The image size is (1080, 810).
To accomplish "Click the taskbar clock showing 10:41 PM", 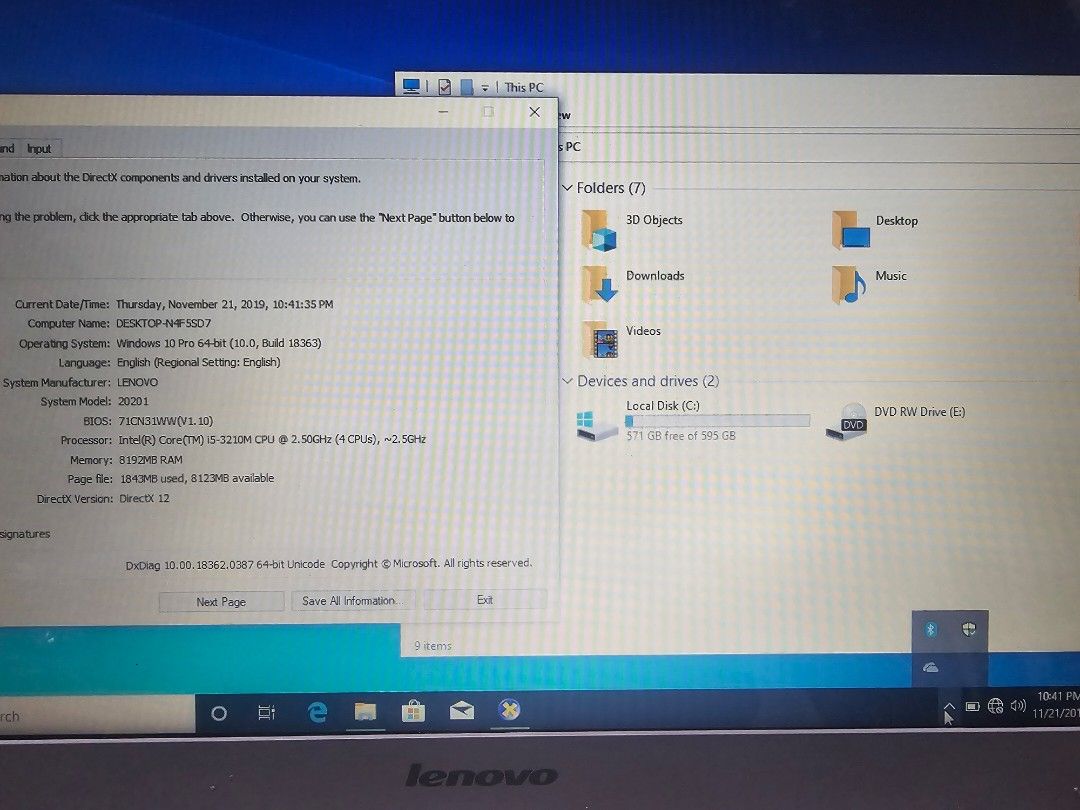I will tap(1057, 705).
